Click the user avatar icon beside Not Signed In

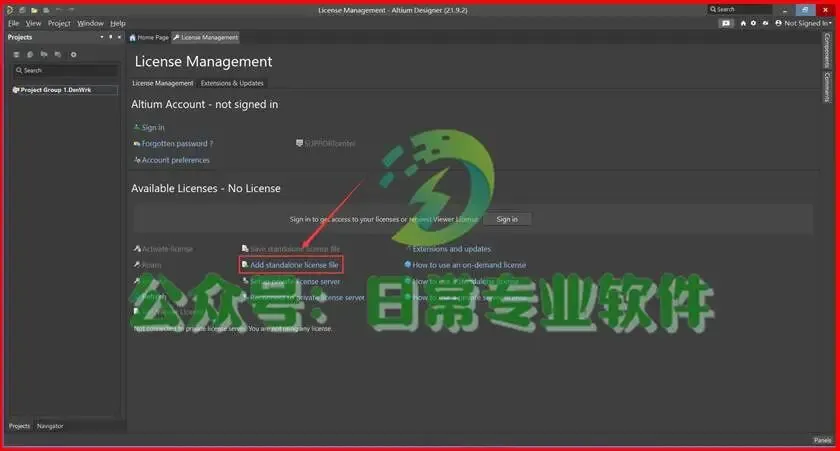778,23
